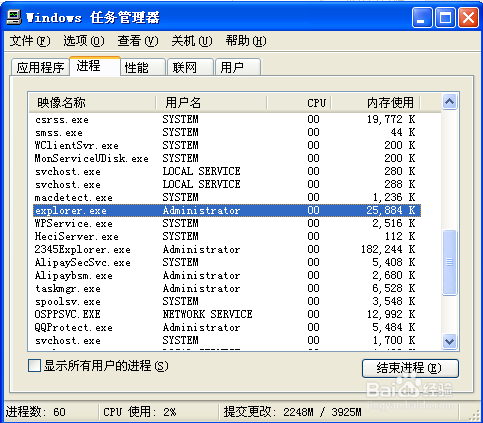Select the Alipaybsm.exe process row
This screenshot has width=483, height=423.
(227, 275)
